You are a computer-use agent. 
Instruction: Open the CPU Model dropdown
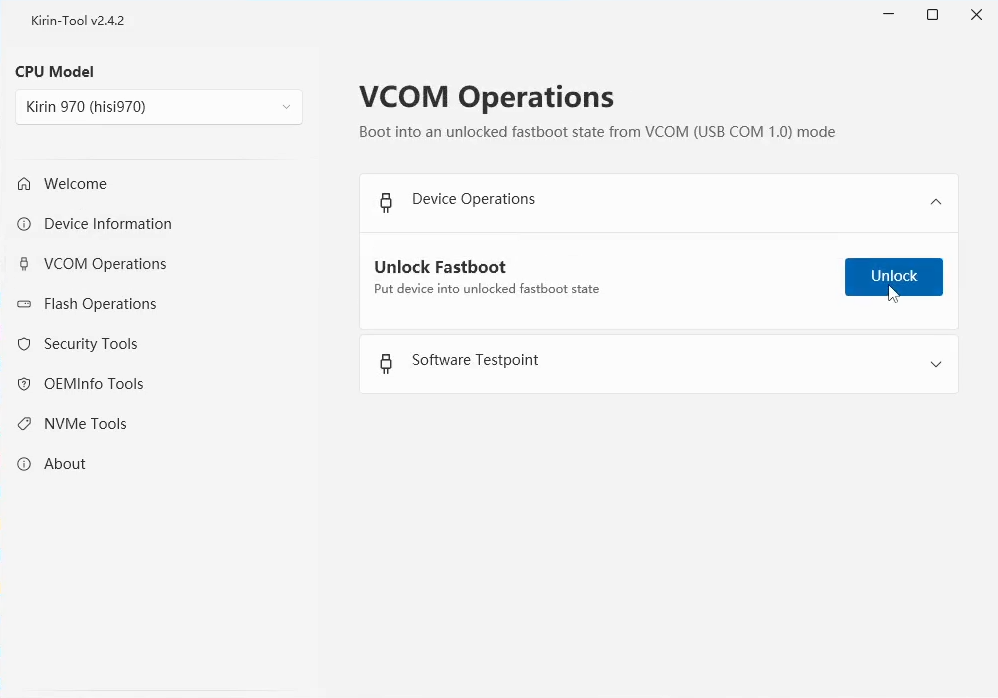pos(158,107)
